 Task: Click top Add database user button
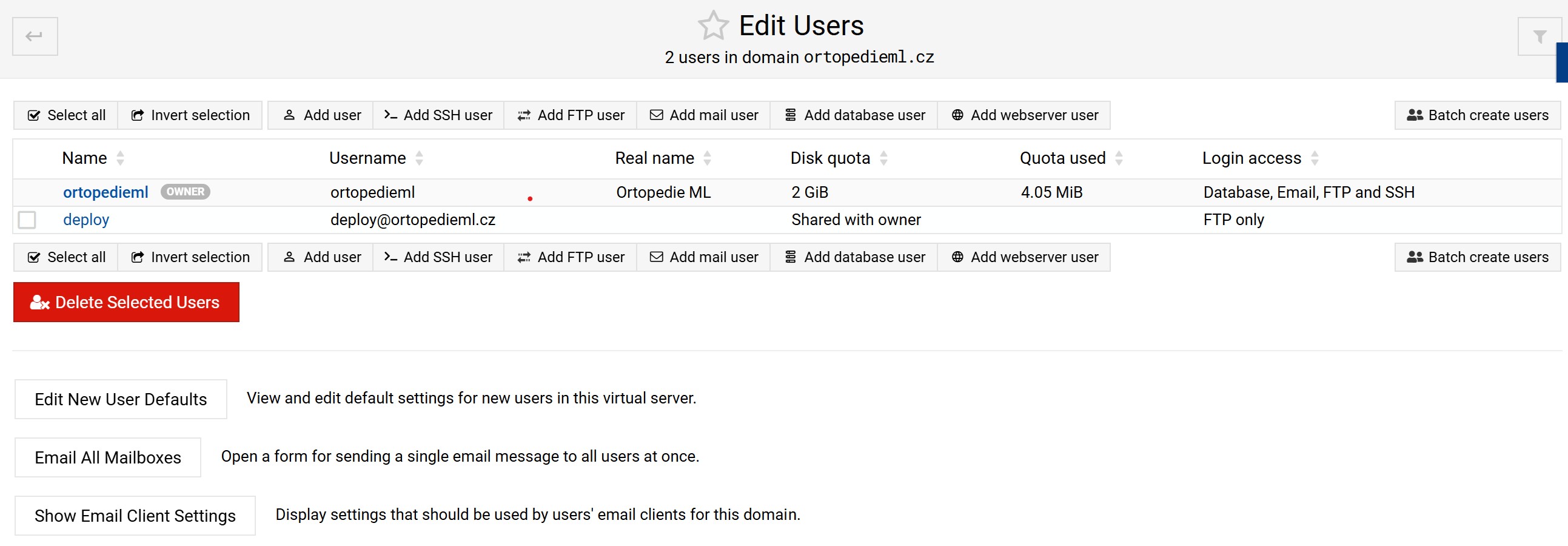click(854, 115)
